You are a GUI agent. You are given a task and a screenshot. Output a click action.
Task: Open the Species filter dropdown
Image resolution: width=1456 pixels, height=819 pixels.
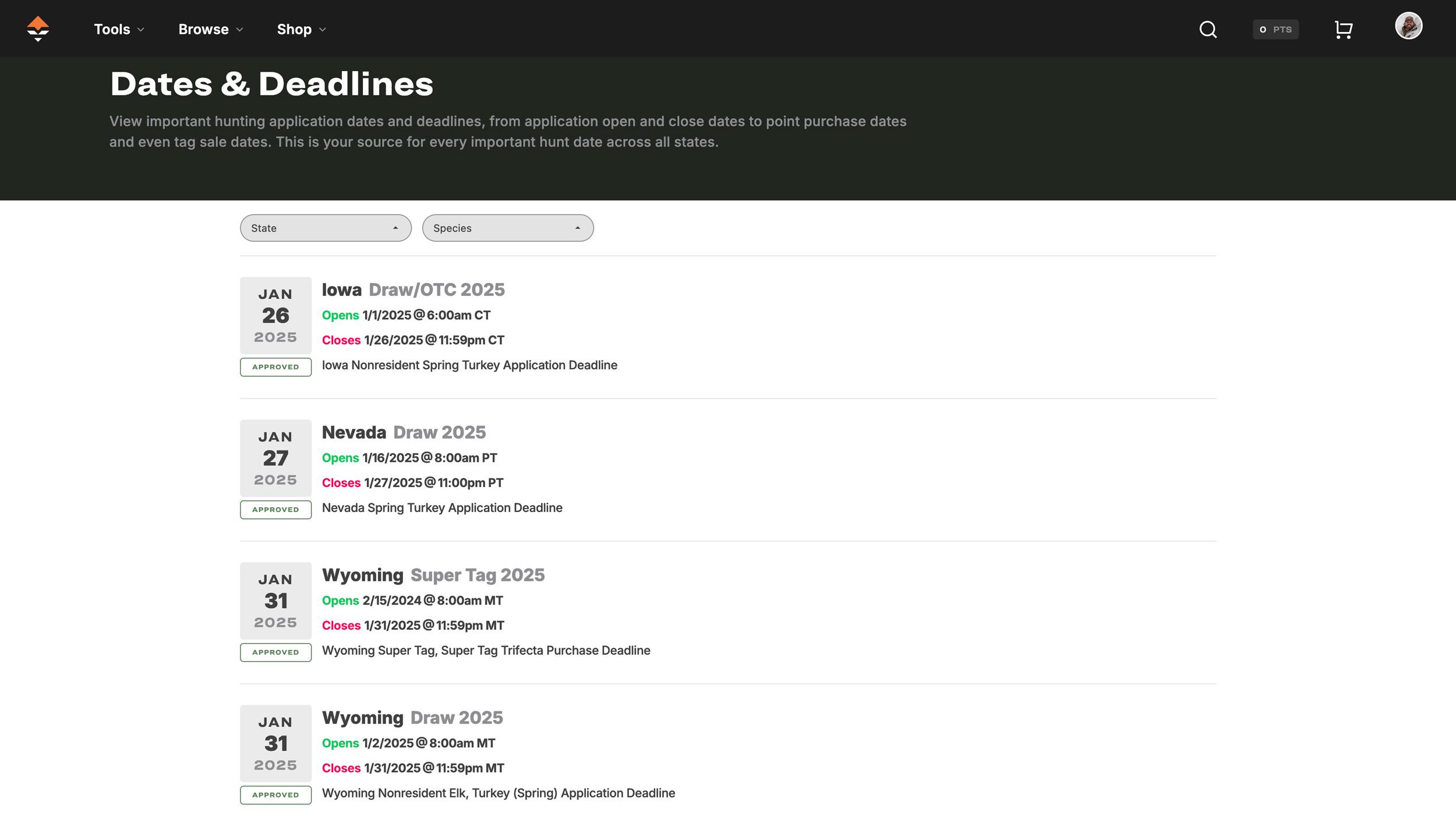[507, 228]
